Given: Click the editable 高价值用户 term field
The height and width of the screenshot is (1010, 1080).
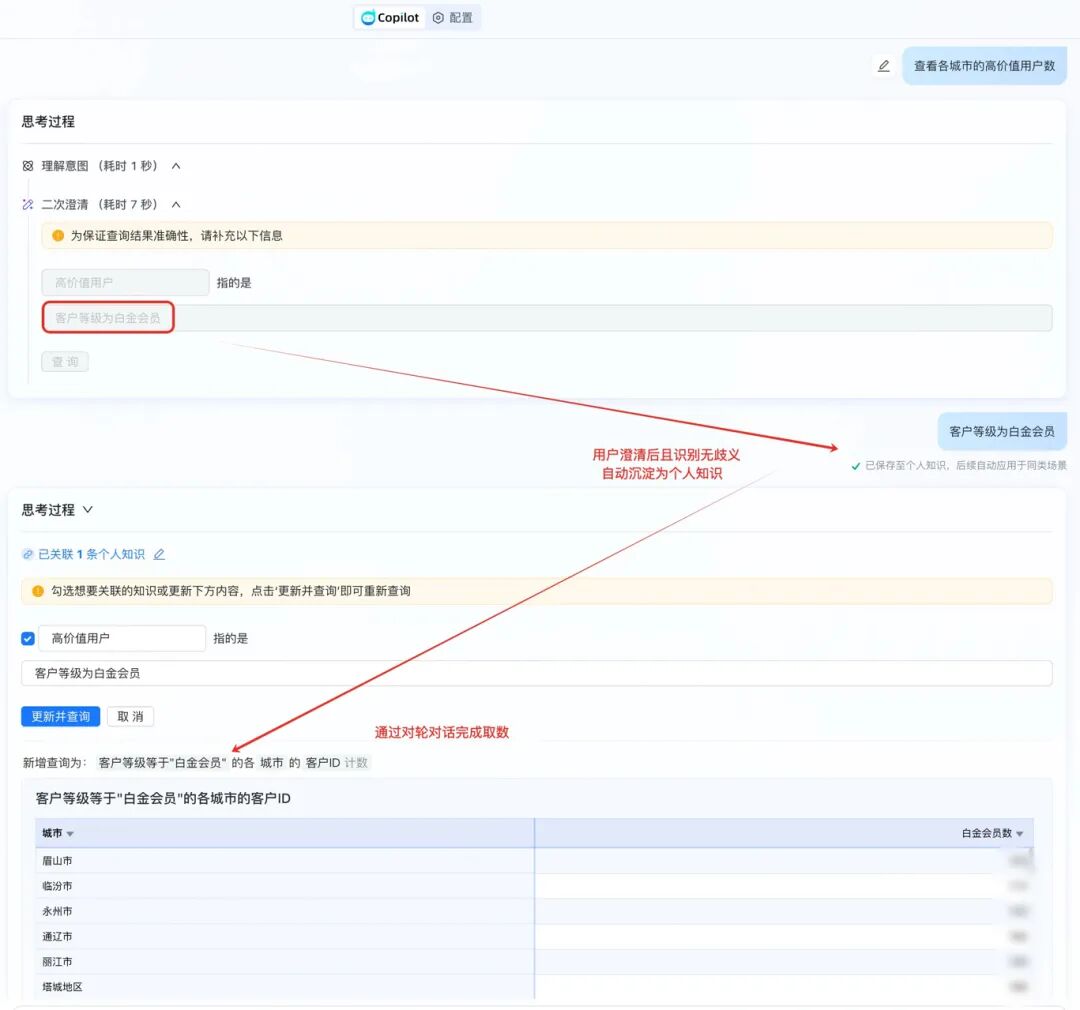Looking at the screenshot, I should coord(122,639).
